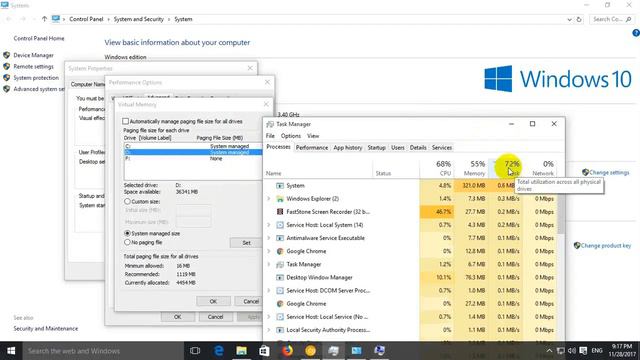Select the No paging file option
Image resolution: width=640 pixels, height=360 pixels.
(x=127, y=242)
